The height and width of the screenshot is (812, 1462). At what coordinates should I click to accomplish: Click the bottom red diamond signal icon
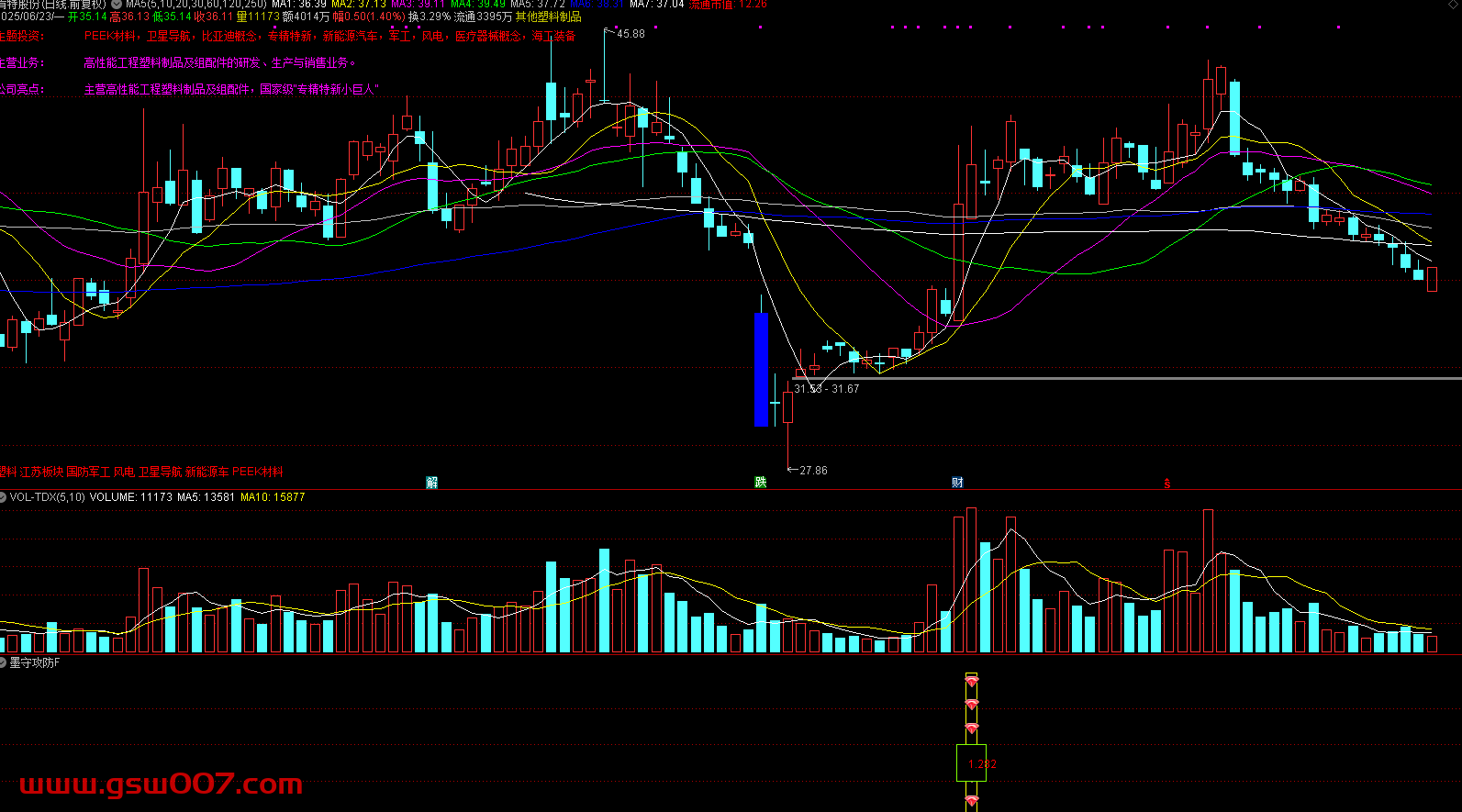click(971, 801)
